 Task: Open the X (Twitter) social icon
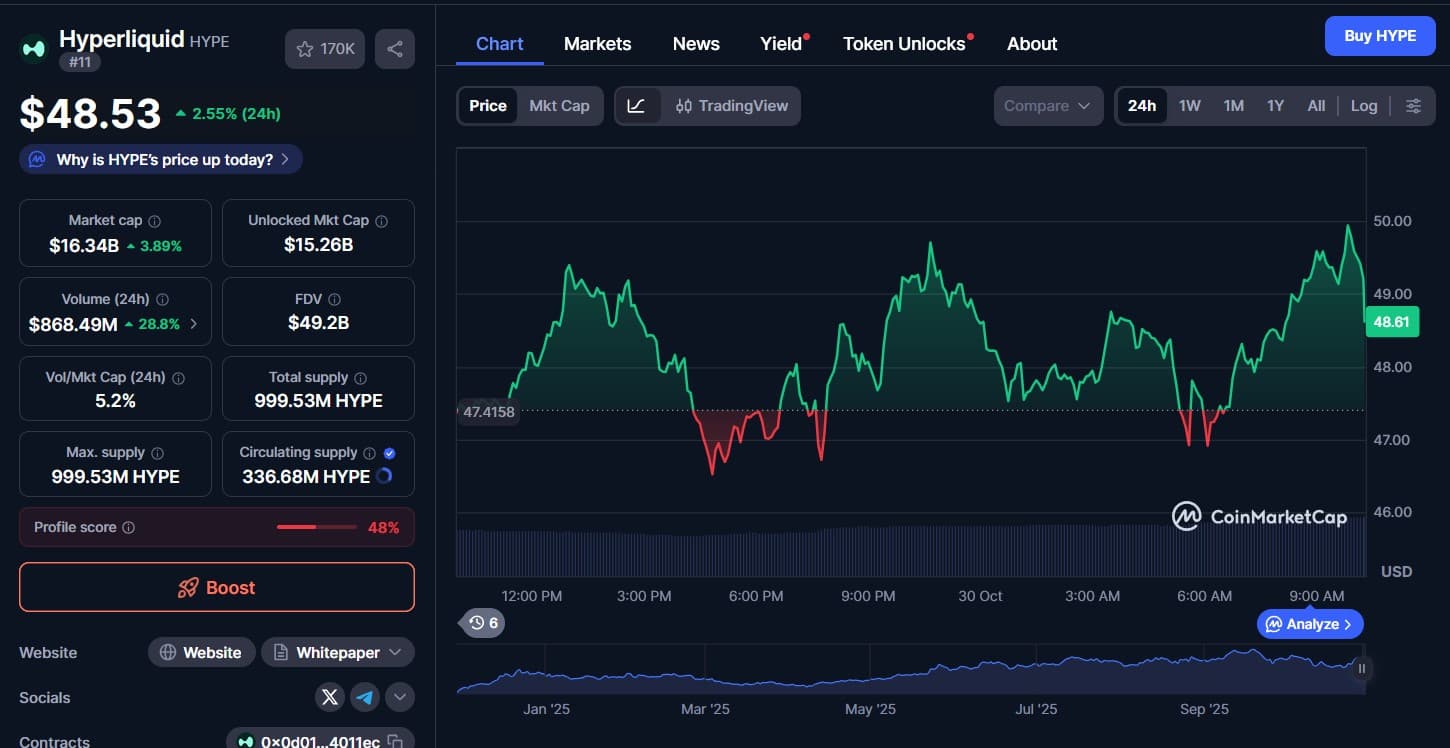tap(330, 697)
